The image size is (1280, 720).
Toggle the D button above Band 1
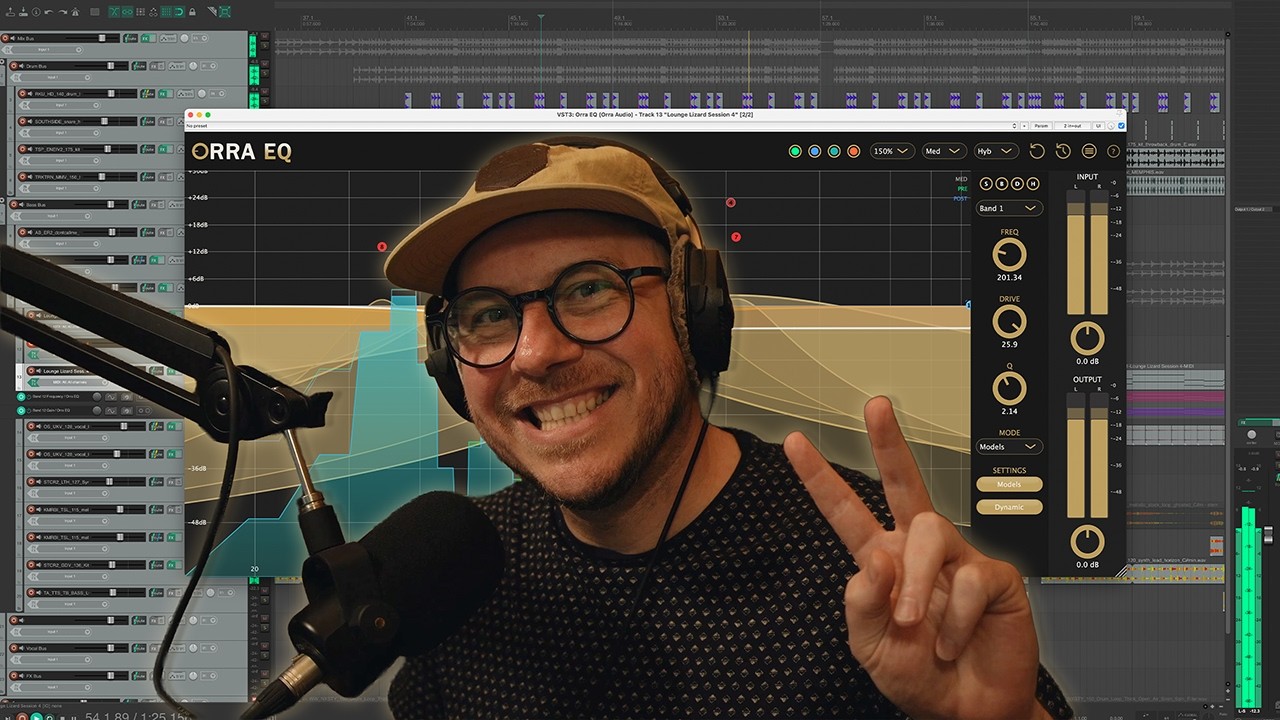coord(1017,183)
